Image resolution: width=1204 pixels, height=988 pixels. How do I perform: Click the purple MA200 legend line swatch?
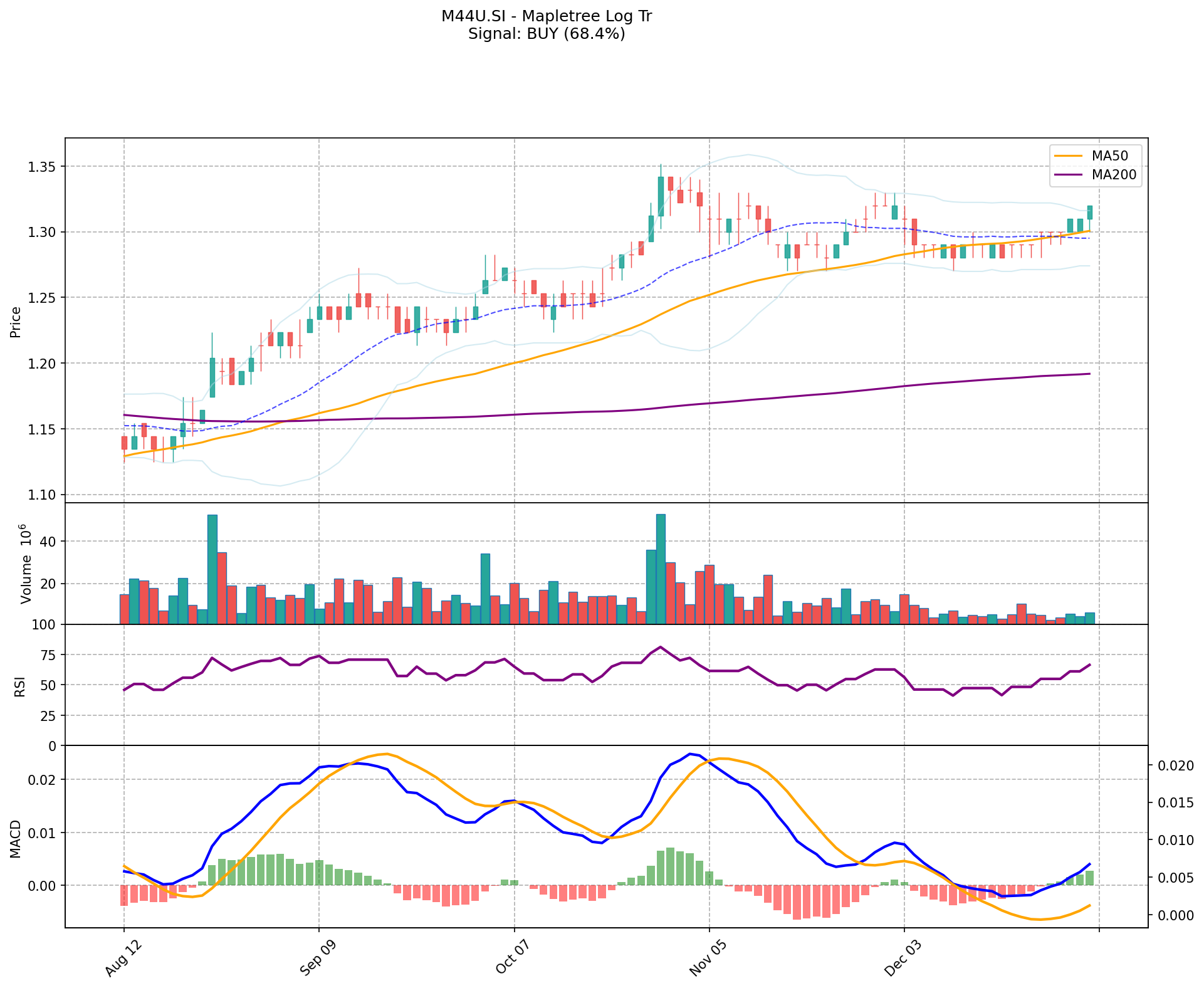click(1068, 175)
